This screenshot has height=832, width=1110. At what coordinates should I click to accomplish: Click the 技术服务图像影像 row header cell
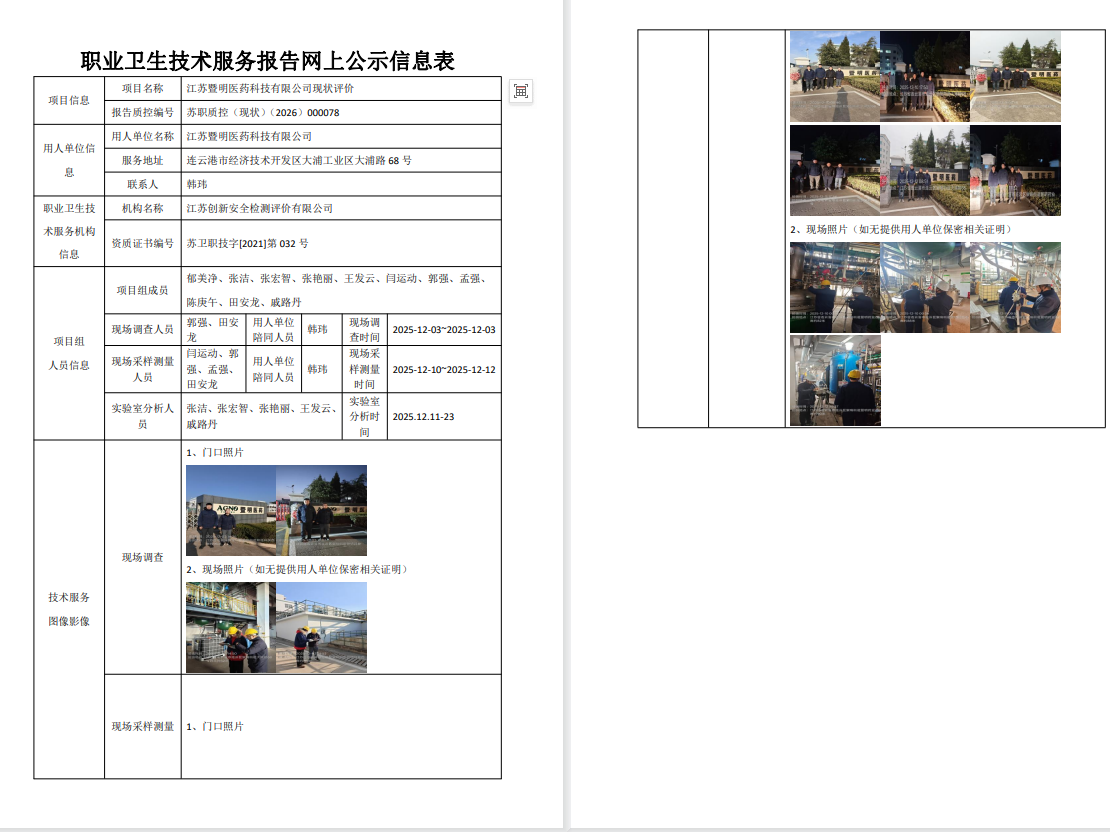pos(69,609)
